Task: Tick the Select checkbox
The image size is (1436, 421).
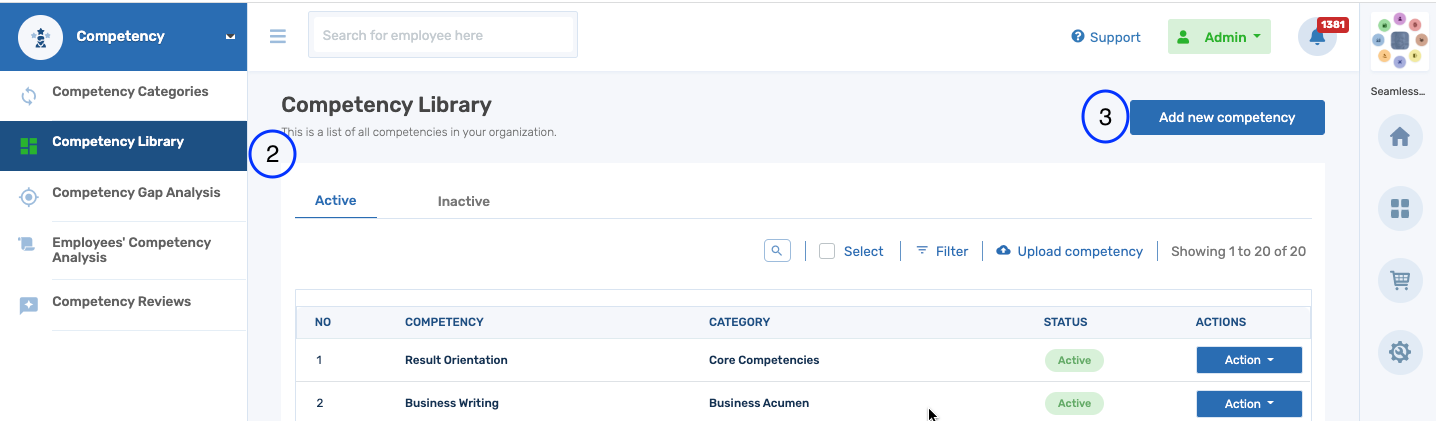Action: click(827, 251)
